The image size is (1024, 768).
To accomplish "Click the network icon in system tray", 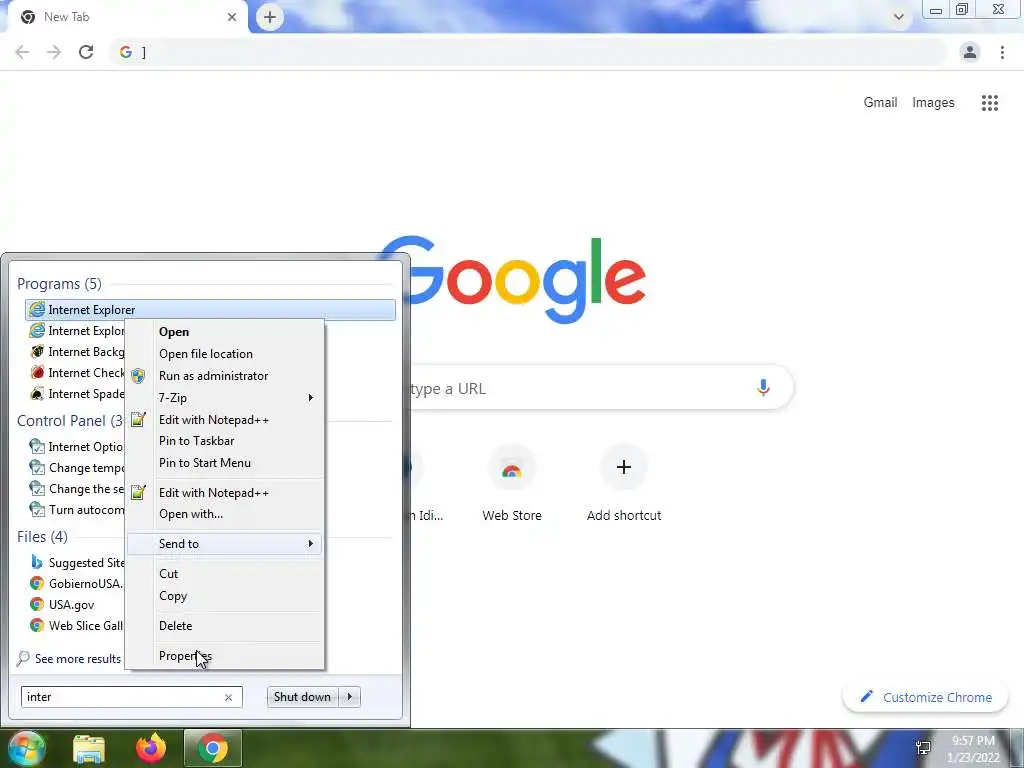I will coord(923,748).
